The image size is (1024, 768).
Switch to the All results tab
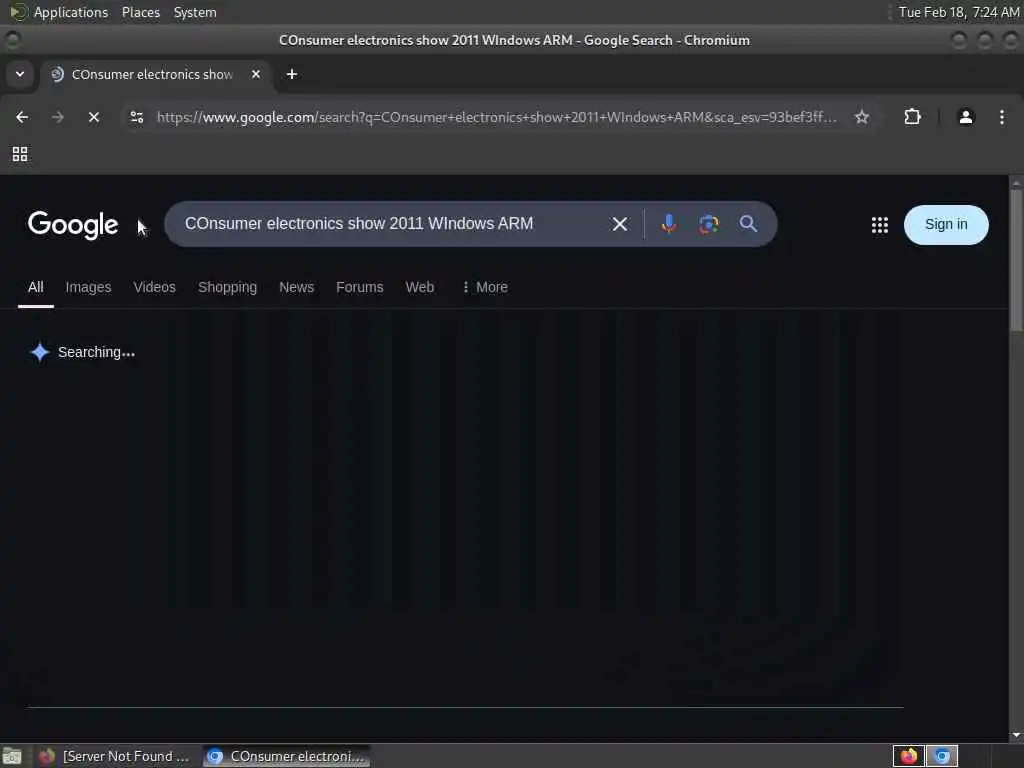click(x=36, y=287)
